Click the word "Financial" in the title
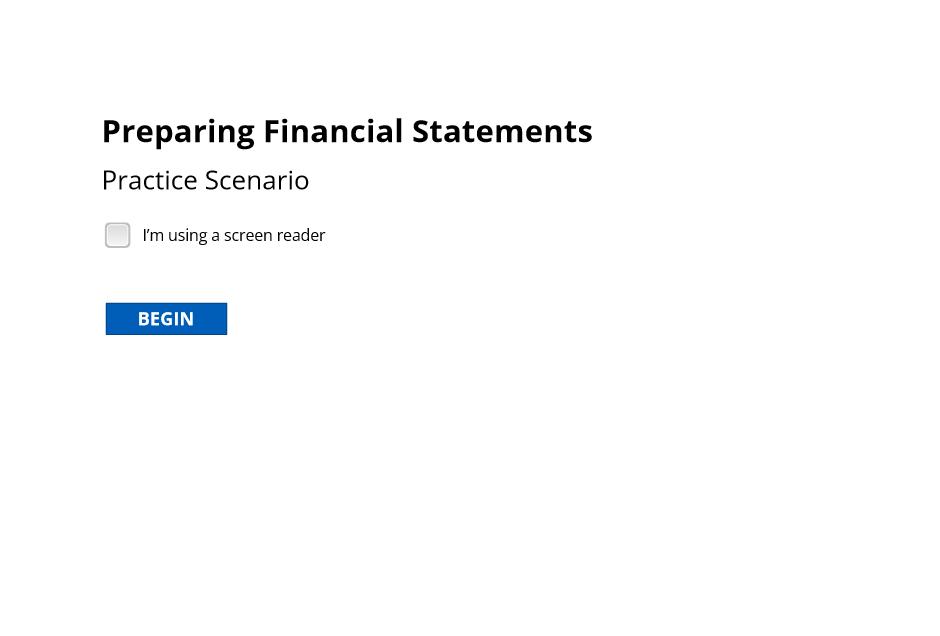Screen dimensions: 940x636 (333, 131)
